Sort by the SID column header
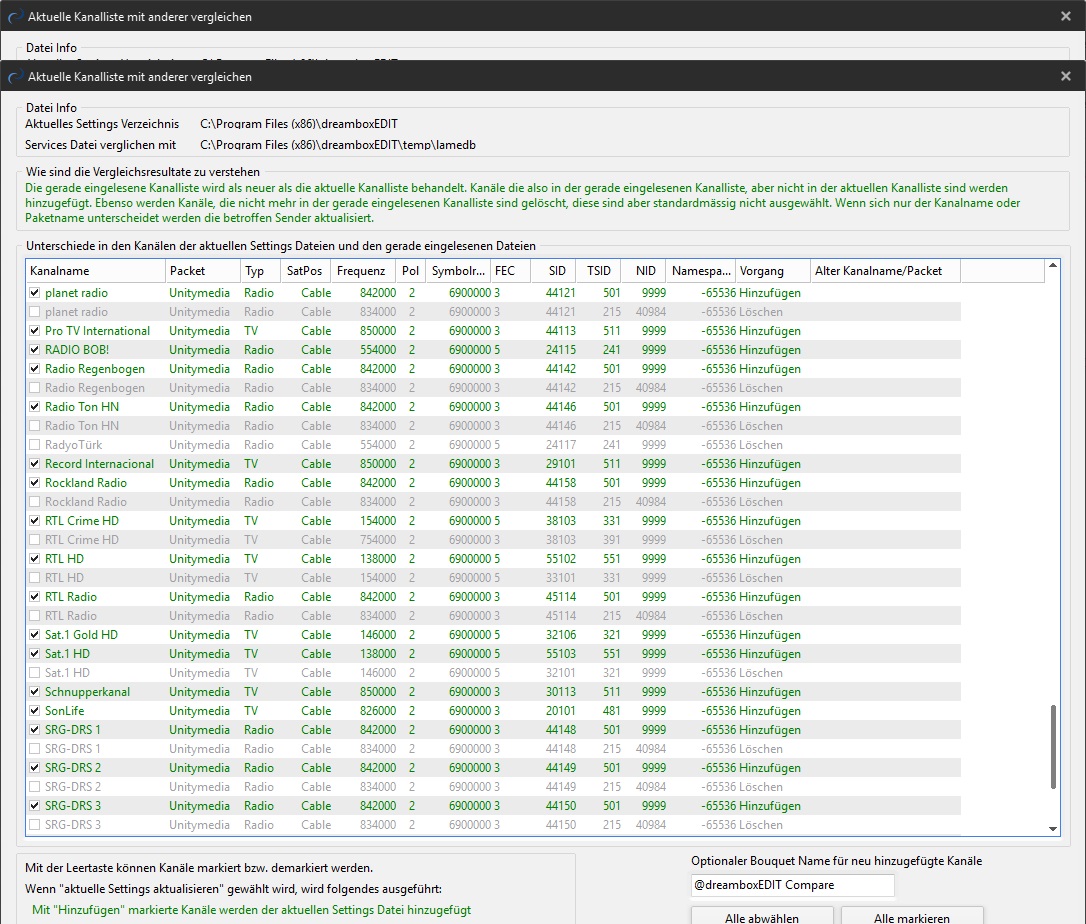This screenshot has width=1086, height=924. click(x=556, y=271)
